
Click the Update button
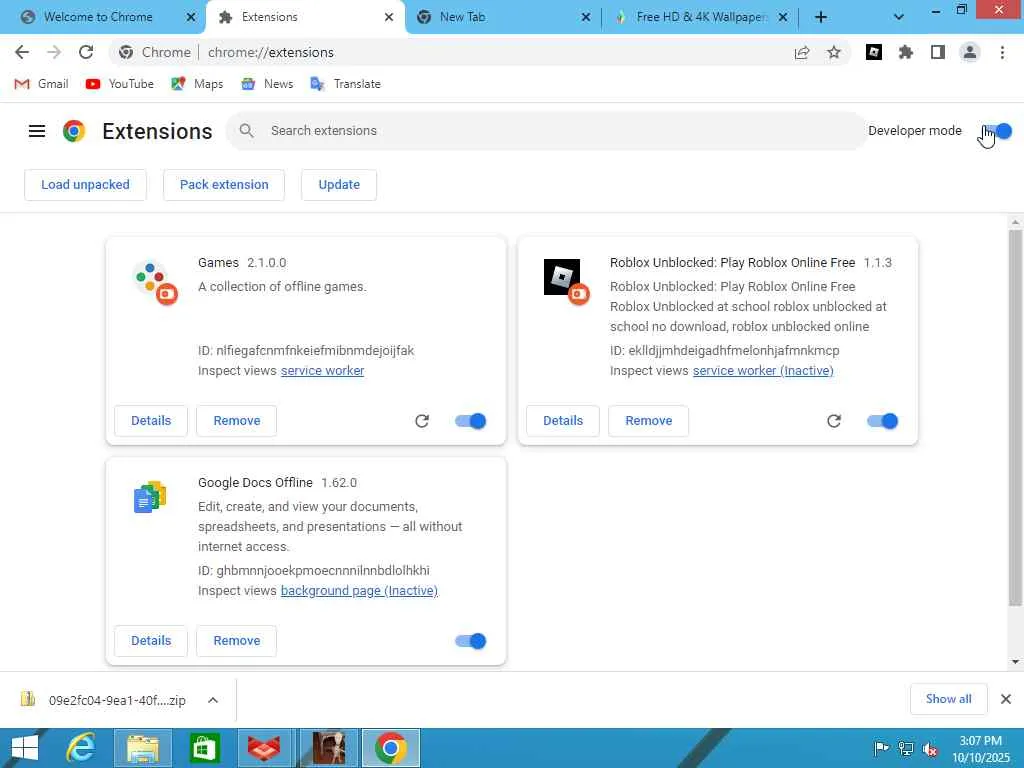click(x=339, y=185)
